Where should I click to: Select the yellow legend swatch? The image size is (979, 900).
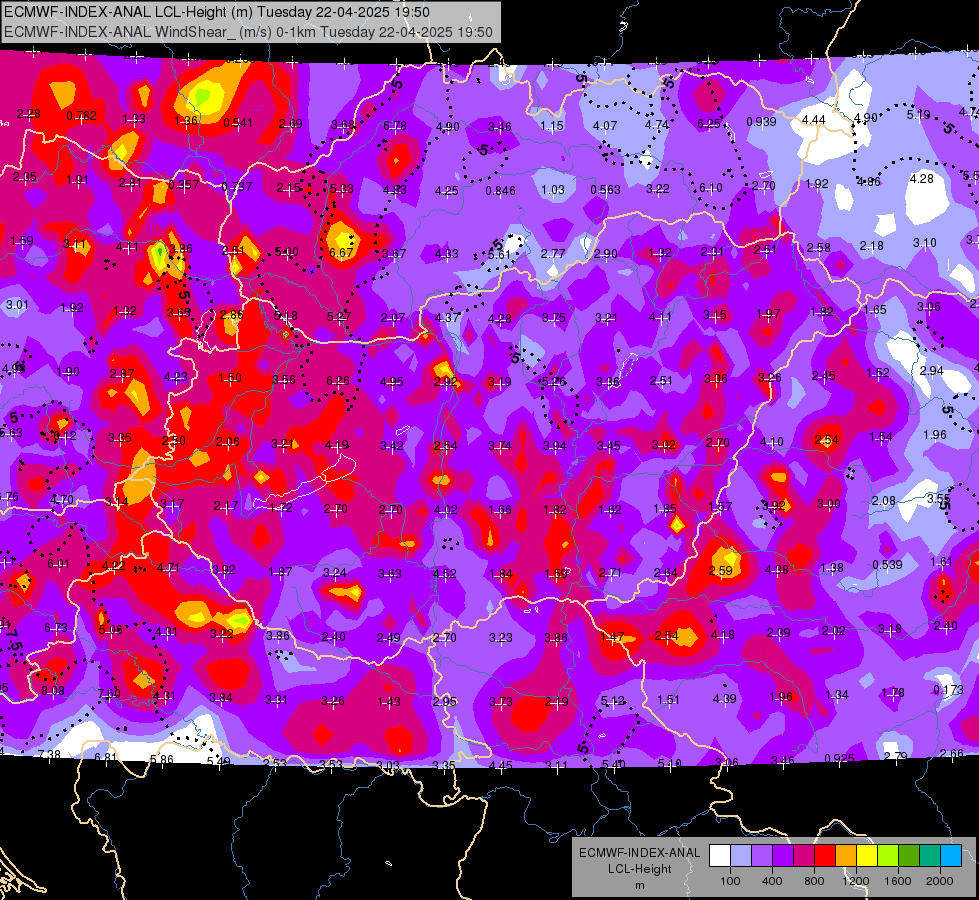(x=867, y=856)
